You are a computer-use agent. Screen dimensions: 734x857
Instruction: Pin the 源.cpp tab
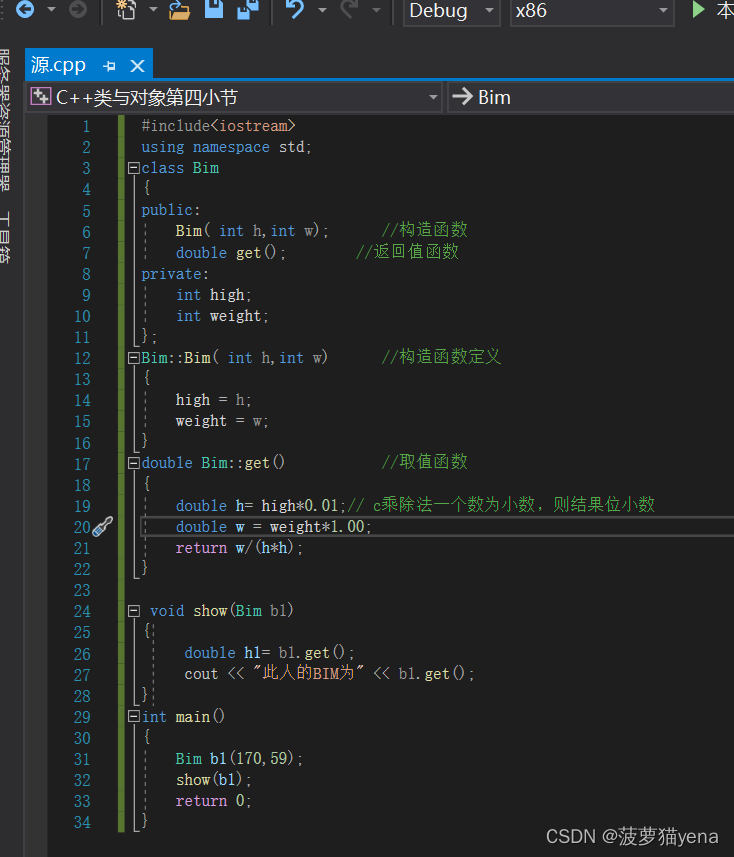tap(109, 66)
